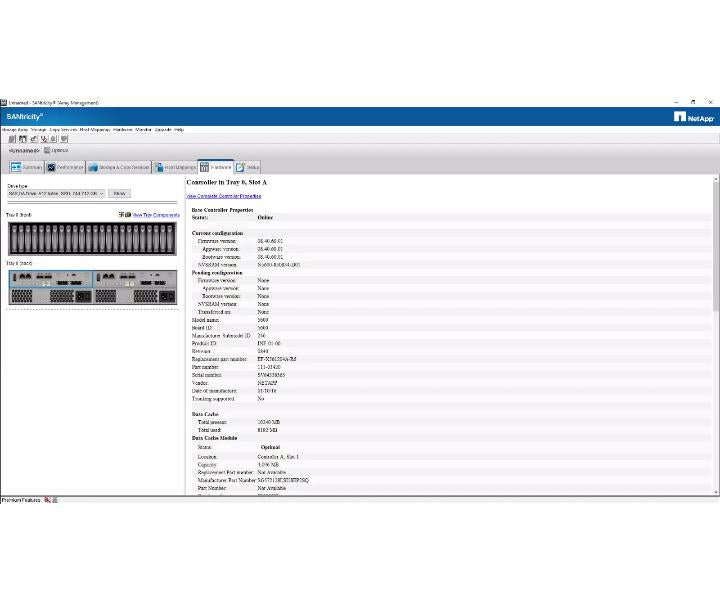Click the Location value Controller A, Slot 1
The height and width of the screenshot is (600, 720).
click(278, 457)
